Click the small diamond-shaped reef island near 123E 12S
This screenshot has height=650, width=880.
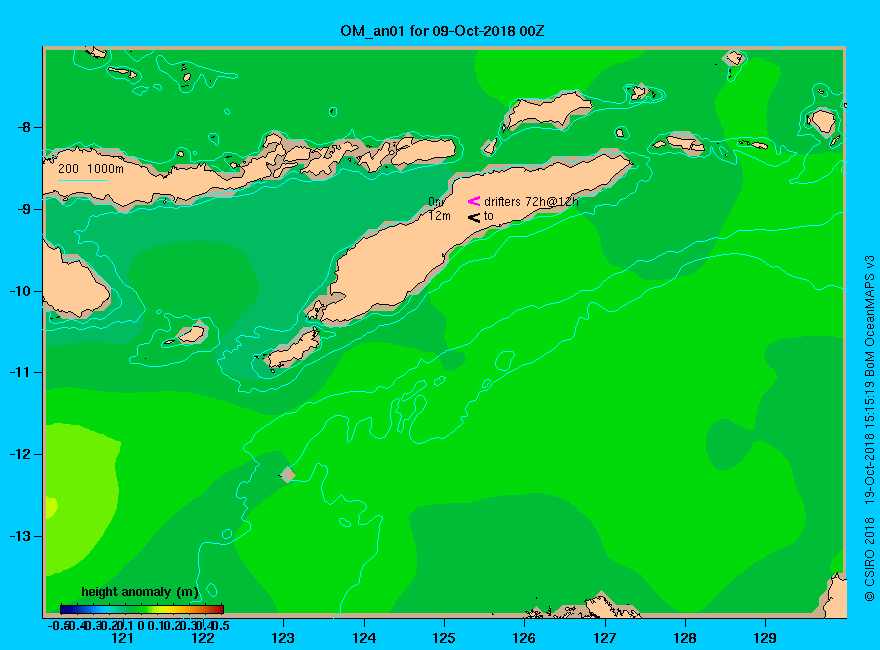pyautogui.click(x=287, y=474)
